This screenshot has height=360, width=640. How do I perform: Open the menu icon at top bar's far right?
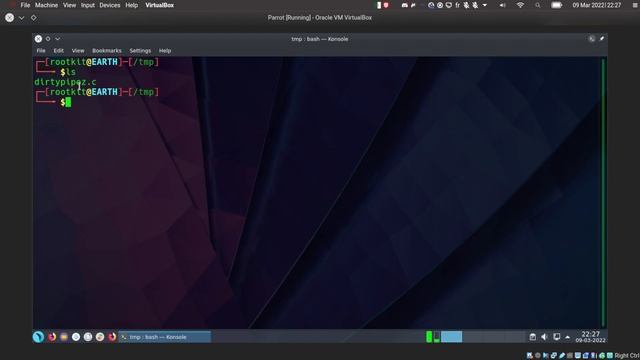click(635, 5)
